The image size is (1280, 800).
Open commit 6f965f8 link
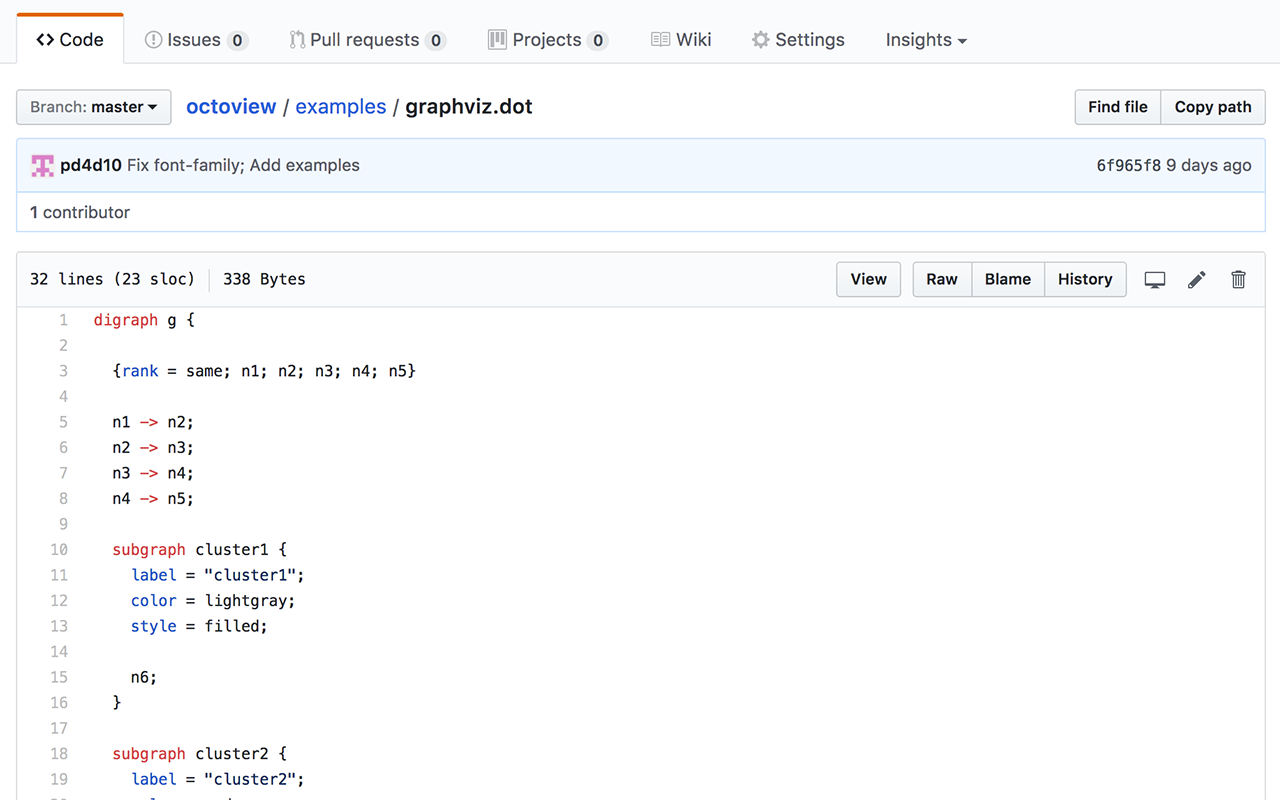(x=1128, y=166)
